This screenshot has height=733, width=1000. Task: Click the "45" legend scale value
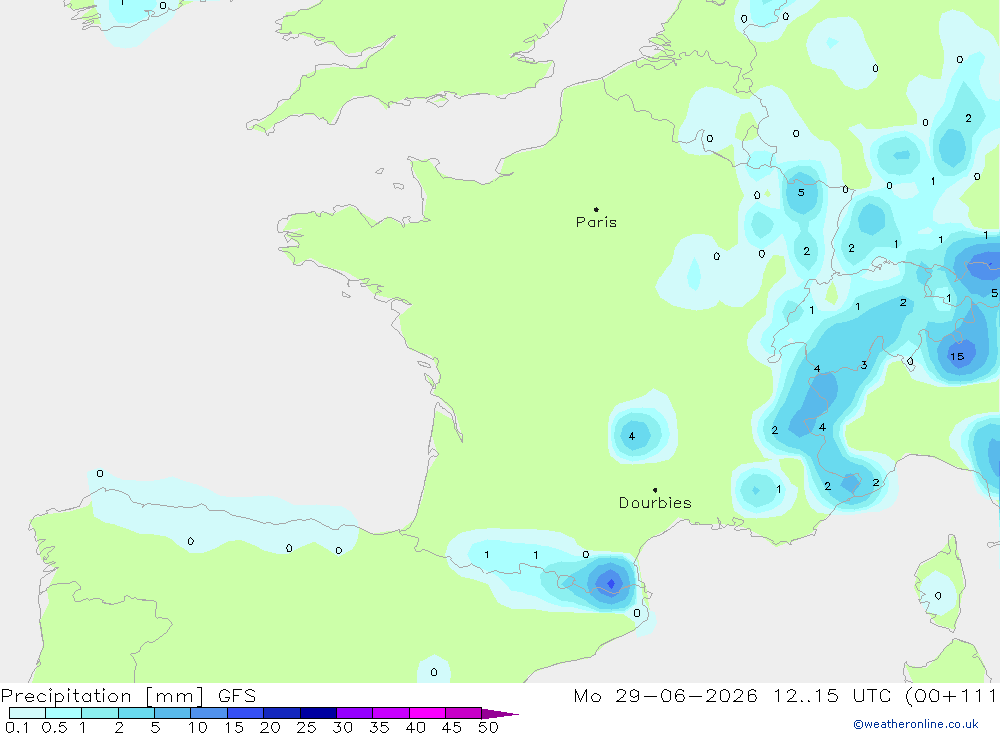pos(452,727)
